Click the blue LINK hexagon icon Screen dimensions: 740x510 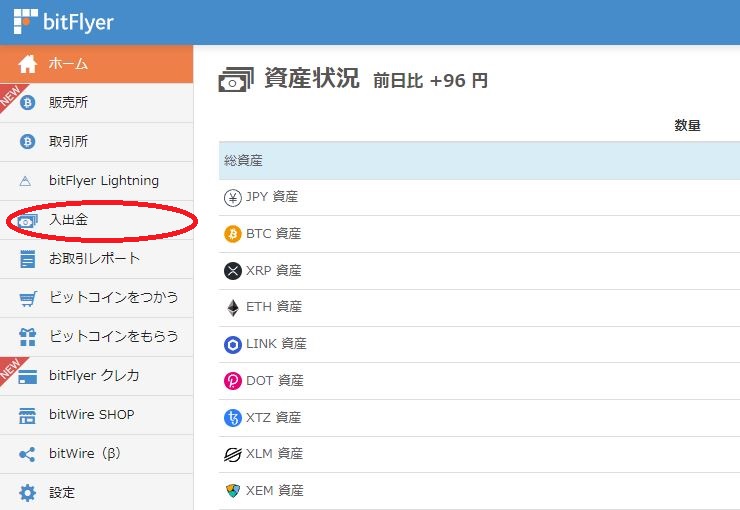tap(233, 344)
